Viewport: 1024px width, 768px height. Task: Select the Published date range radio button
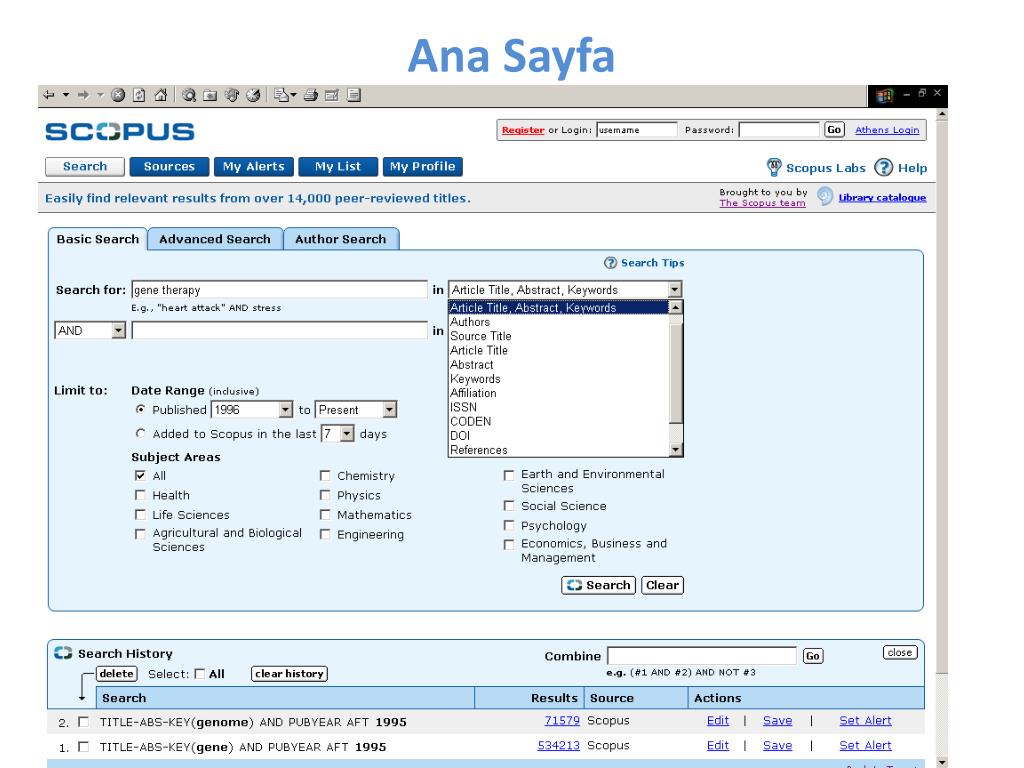pos(140,409)
